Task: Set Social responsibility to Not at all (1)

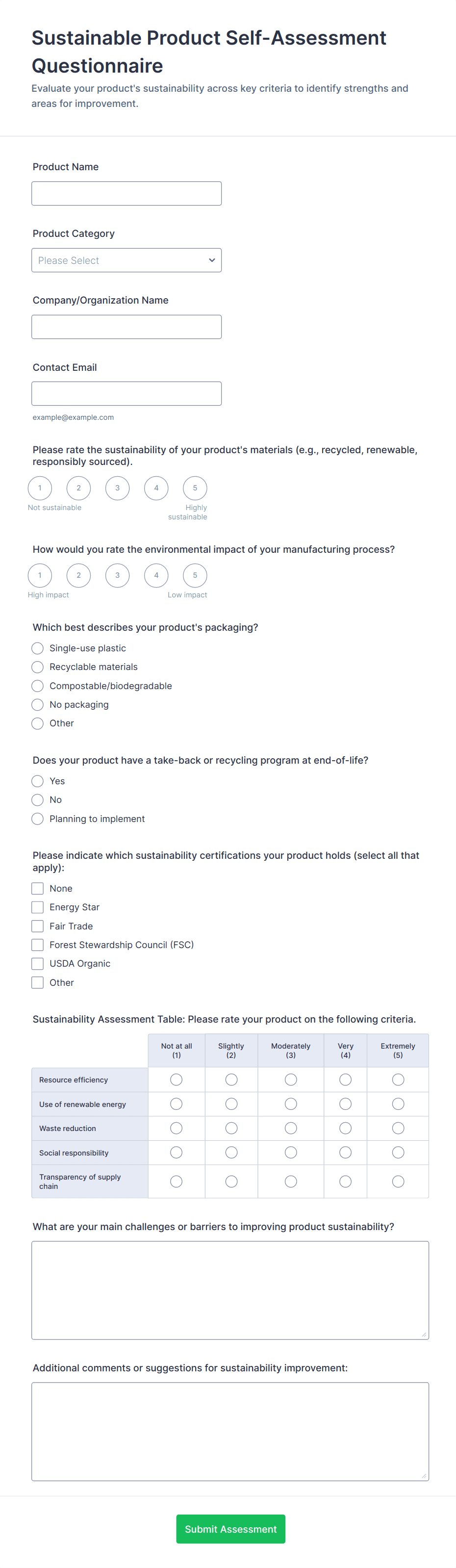Action: tap(177, 1152)
